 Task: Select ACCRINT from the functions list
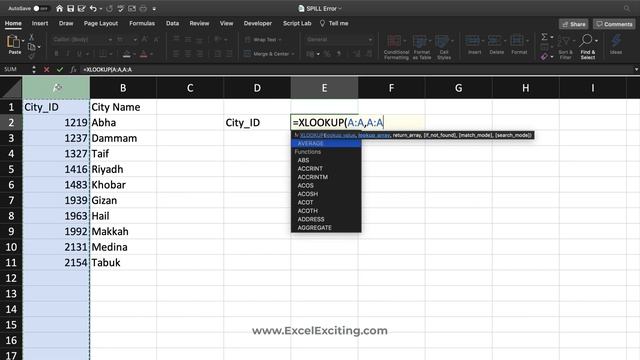[x=326, y=169]
